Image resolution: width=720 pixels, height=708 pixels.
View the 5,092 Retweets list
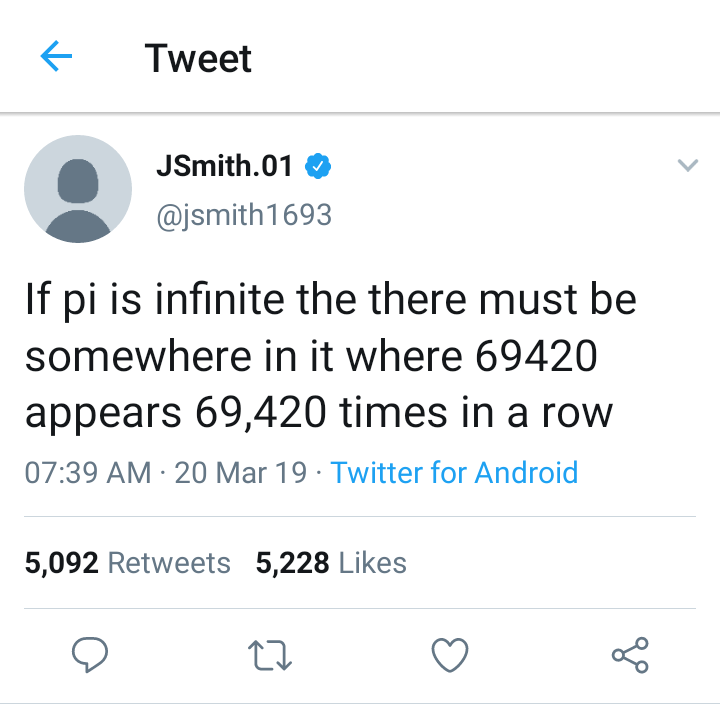pyautogui.click(x=128, y=563)
